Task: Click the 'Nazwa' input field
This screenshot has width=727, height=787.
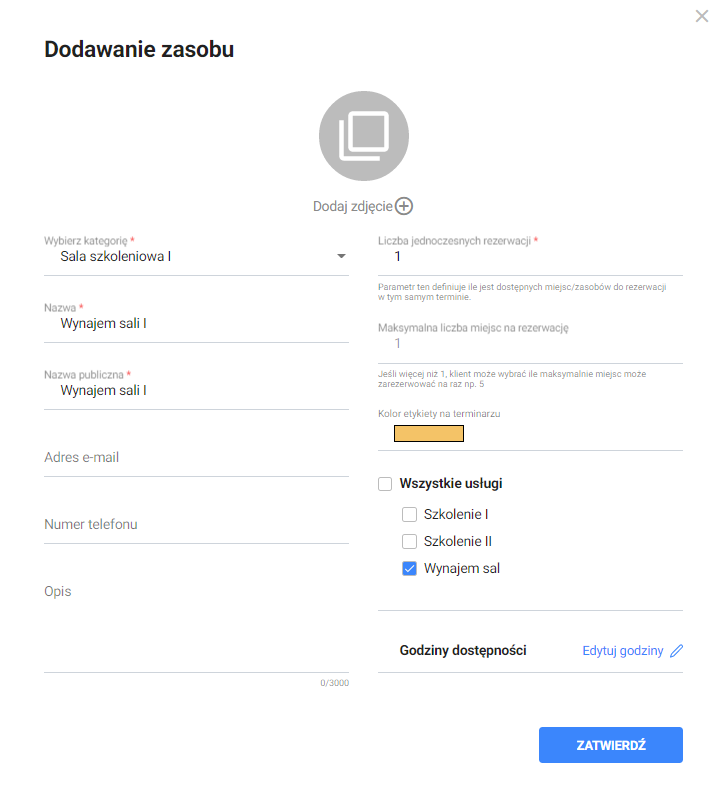Action: (196, 324)
